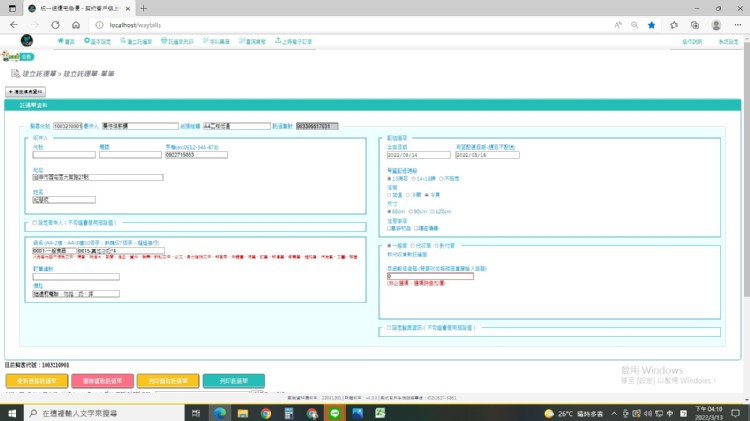Click the site information icon before localhost
Viewport: 750px width, 421px height.
pyautogui.click(x=99, y=25)
